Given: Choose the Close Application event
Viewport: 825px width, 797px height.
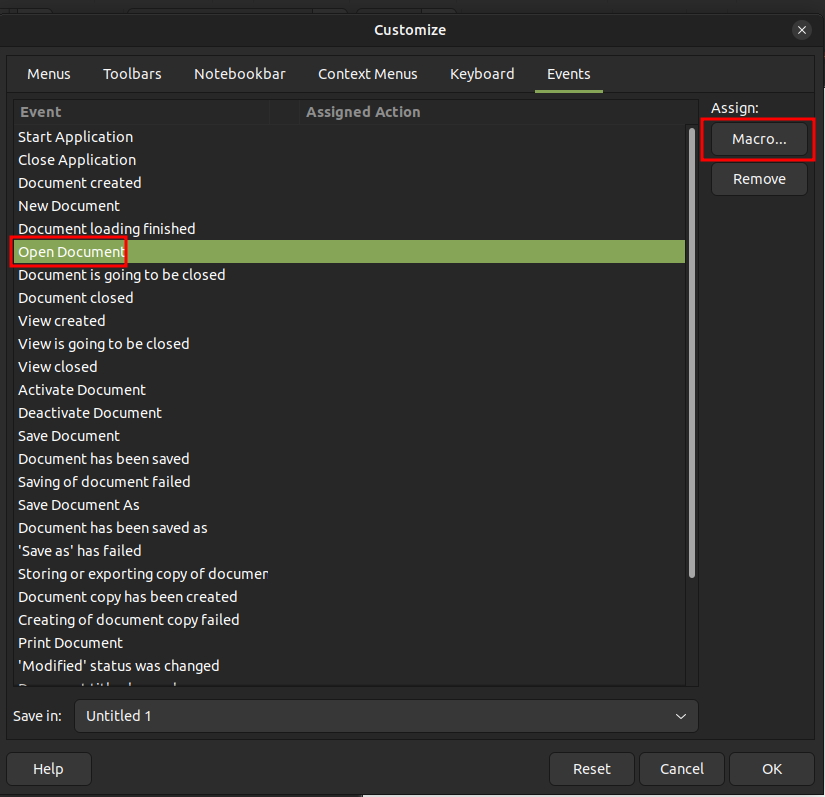Looking at the screenshot, I should 77,160.
